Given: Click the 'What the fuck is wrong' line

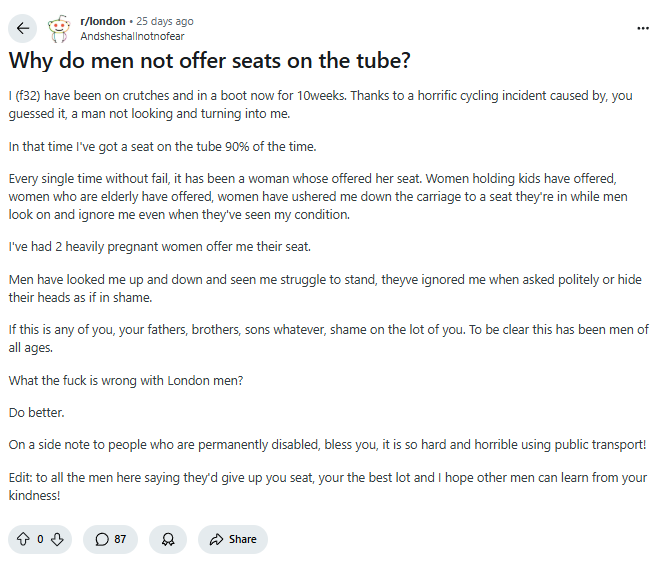Looking at the screenshot, I should pos(126,381).
